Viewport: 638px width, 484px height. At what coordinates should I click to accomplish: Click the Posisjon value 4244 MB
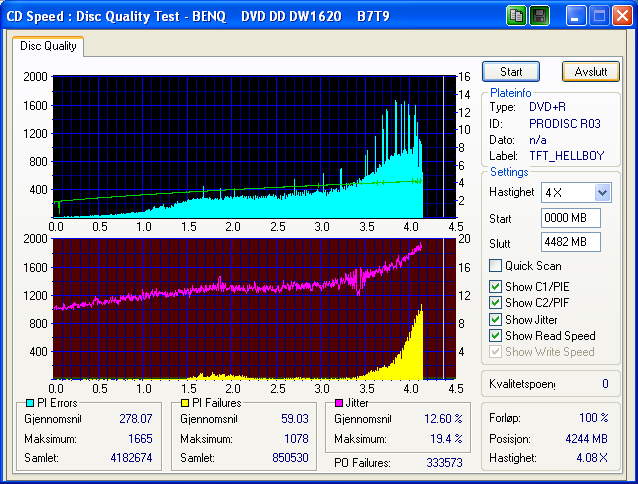point(586,438)
